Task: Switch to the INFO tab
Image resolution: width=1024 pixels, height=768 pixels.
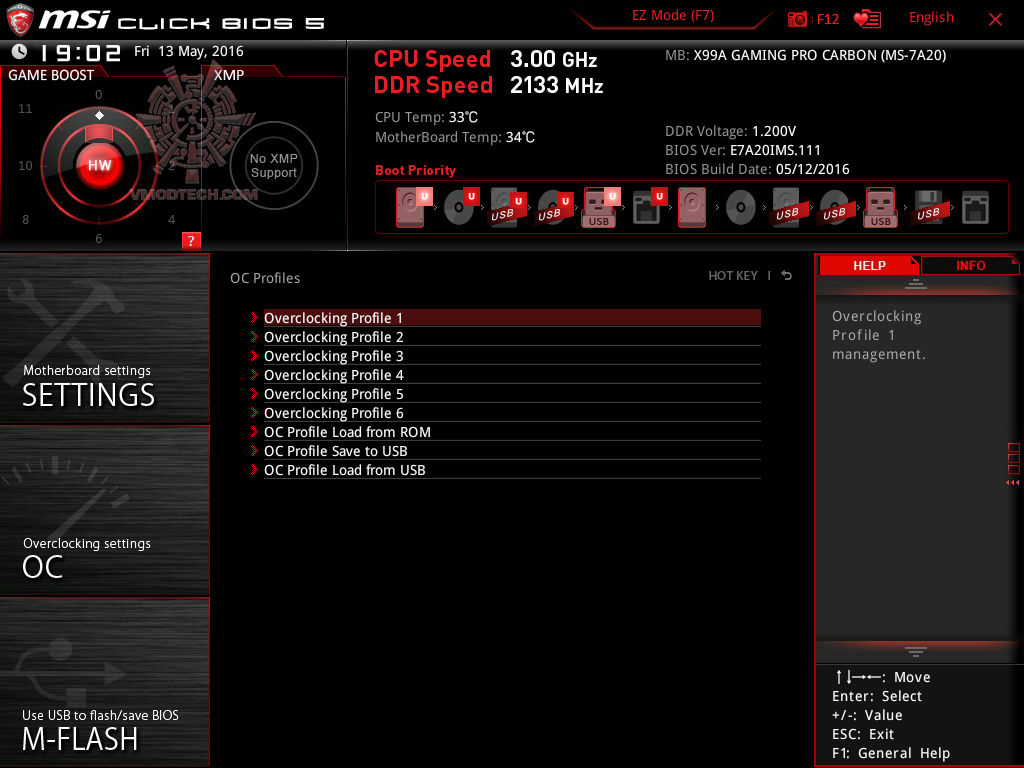Action: coord(970,266)
